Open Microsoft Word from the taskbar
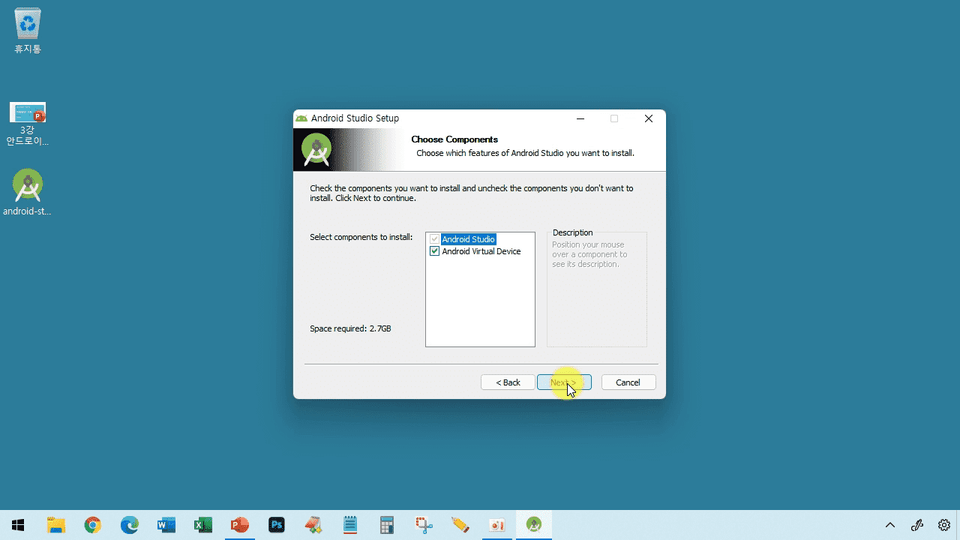 point(166,525)
